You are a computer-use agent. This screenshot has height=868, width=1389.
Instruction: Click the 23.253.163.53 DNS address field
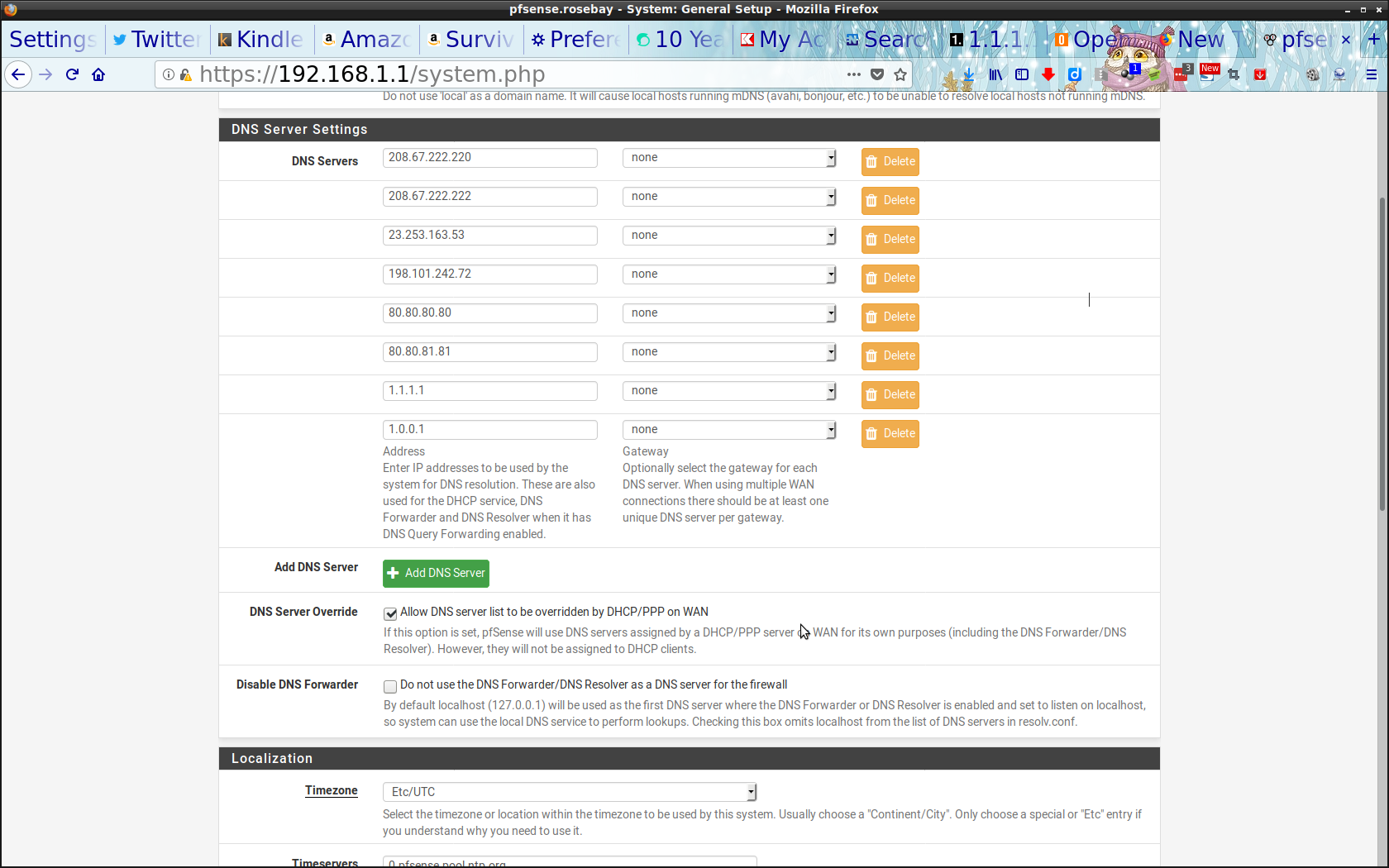(489, 236)
